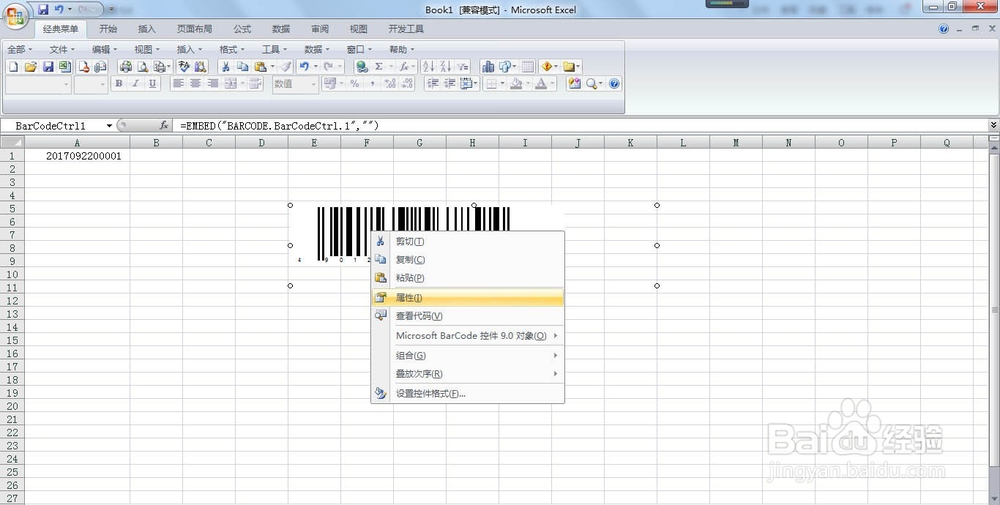This screenshot has height=505, width=1000.
Task: Select the Format Painter brush icon
Action: coord(286,66)
